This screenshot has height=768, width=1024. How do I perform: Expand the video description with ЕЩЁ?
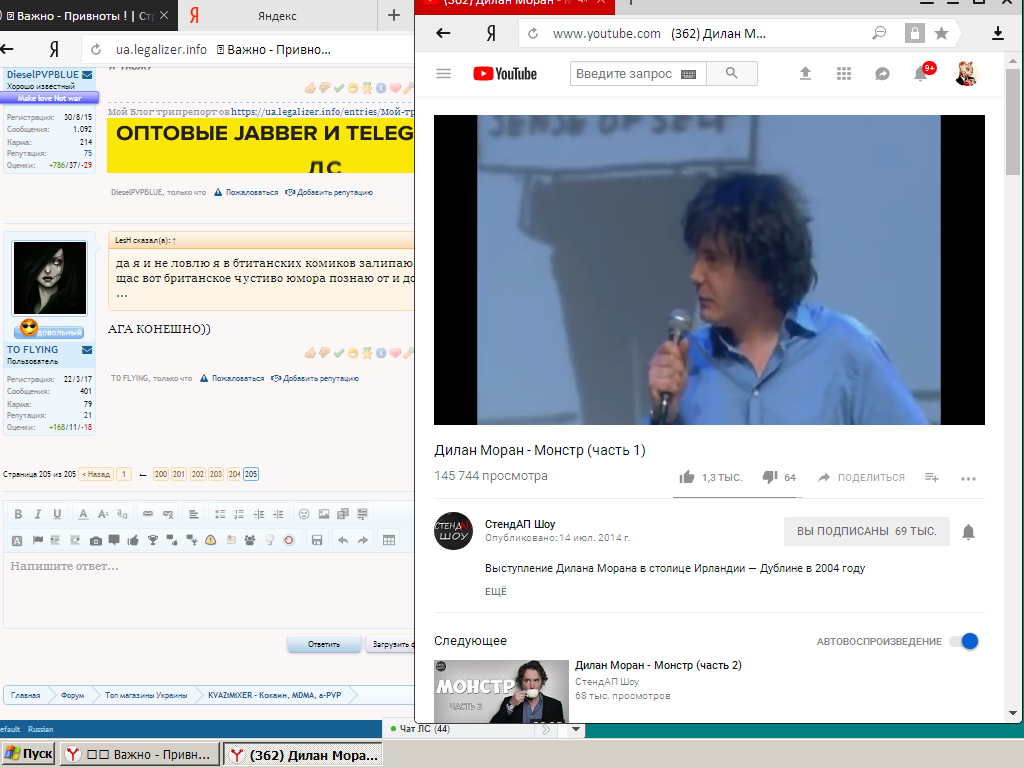(x=496, y=591)
